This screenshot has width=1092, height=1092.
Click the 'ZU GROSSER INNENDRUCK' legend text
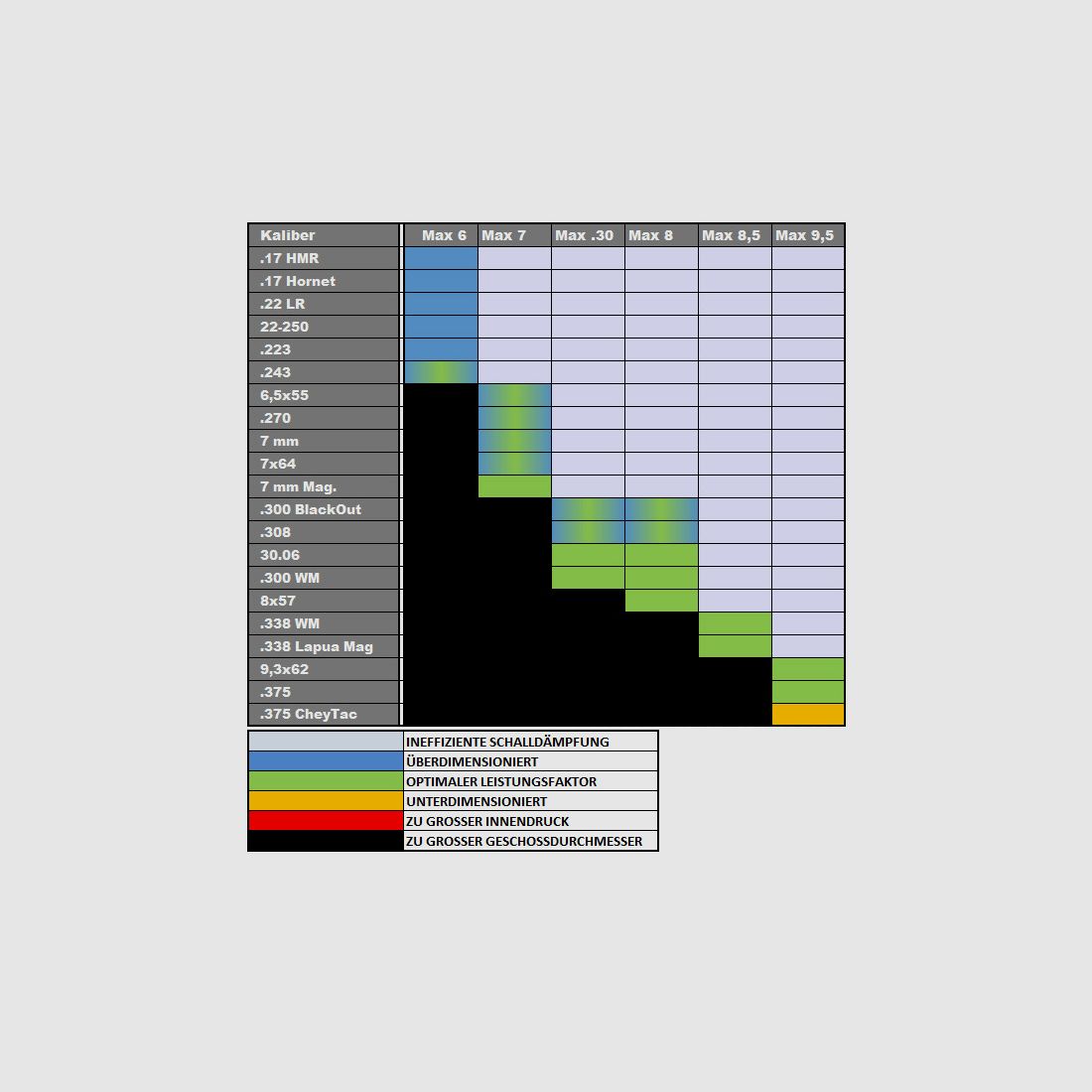[x=487, y=821]
